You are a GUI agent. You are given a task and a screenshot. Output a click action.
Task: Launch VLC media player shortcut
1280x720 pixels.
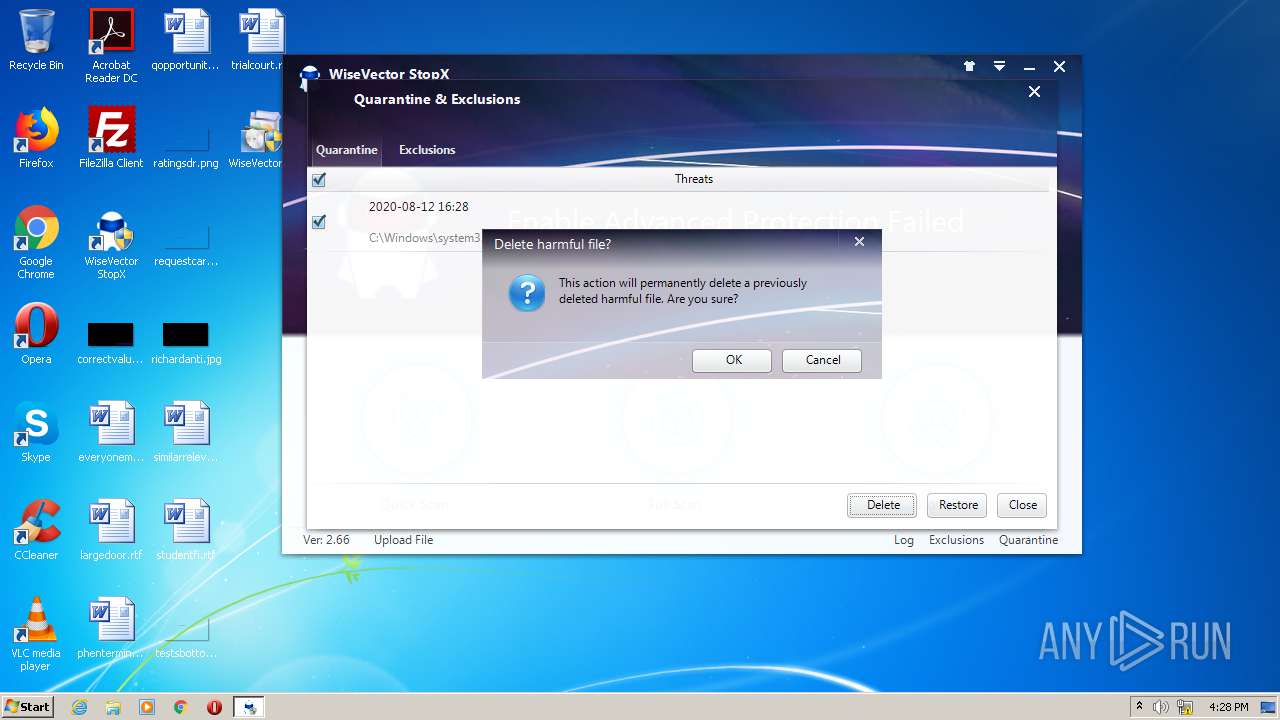point(36,634)
